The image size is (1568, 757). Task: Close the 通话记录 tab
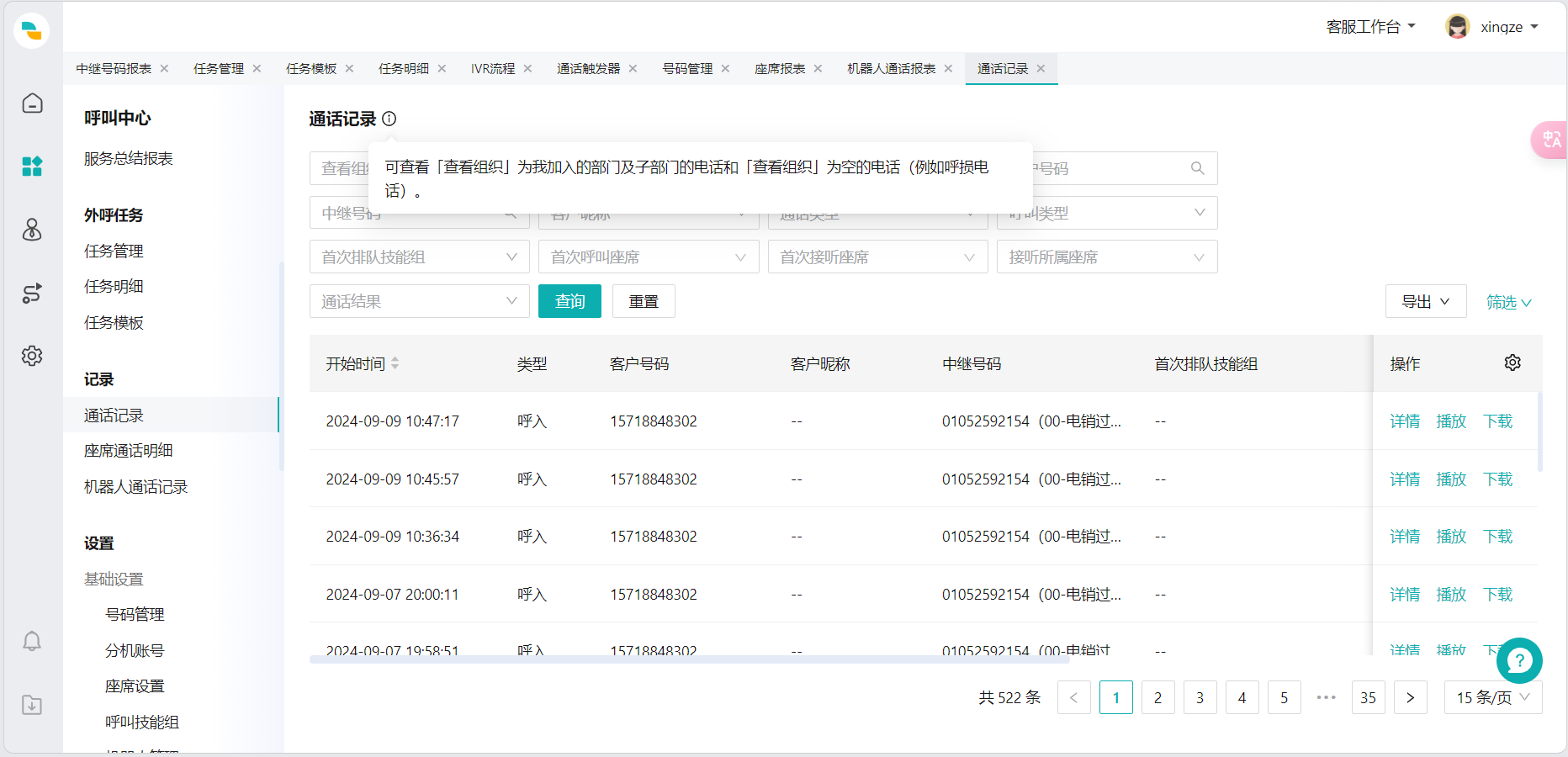point(1041,68)
